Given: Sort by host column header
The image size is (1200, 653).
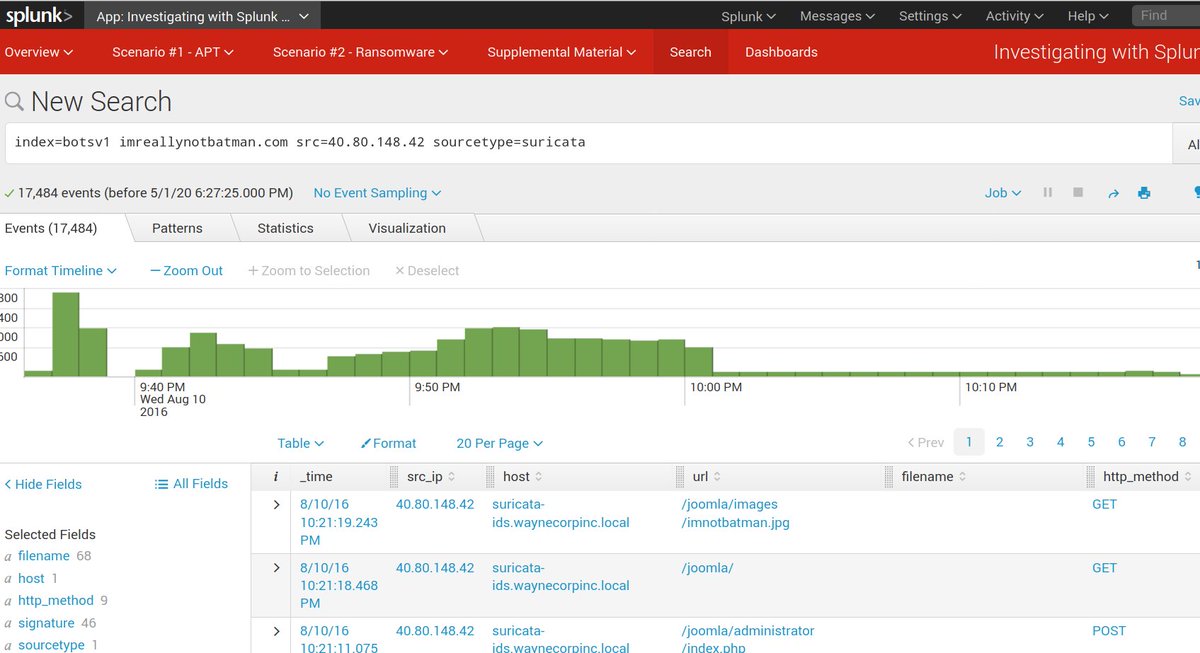Looking at the screenshot, I should [523, 477].
